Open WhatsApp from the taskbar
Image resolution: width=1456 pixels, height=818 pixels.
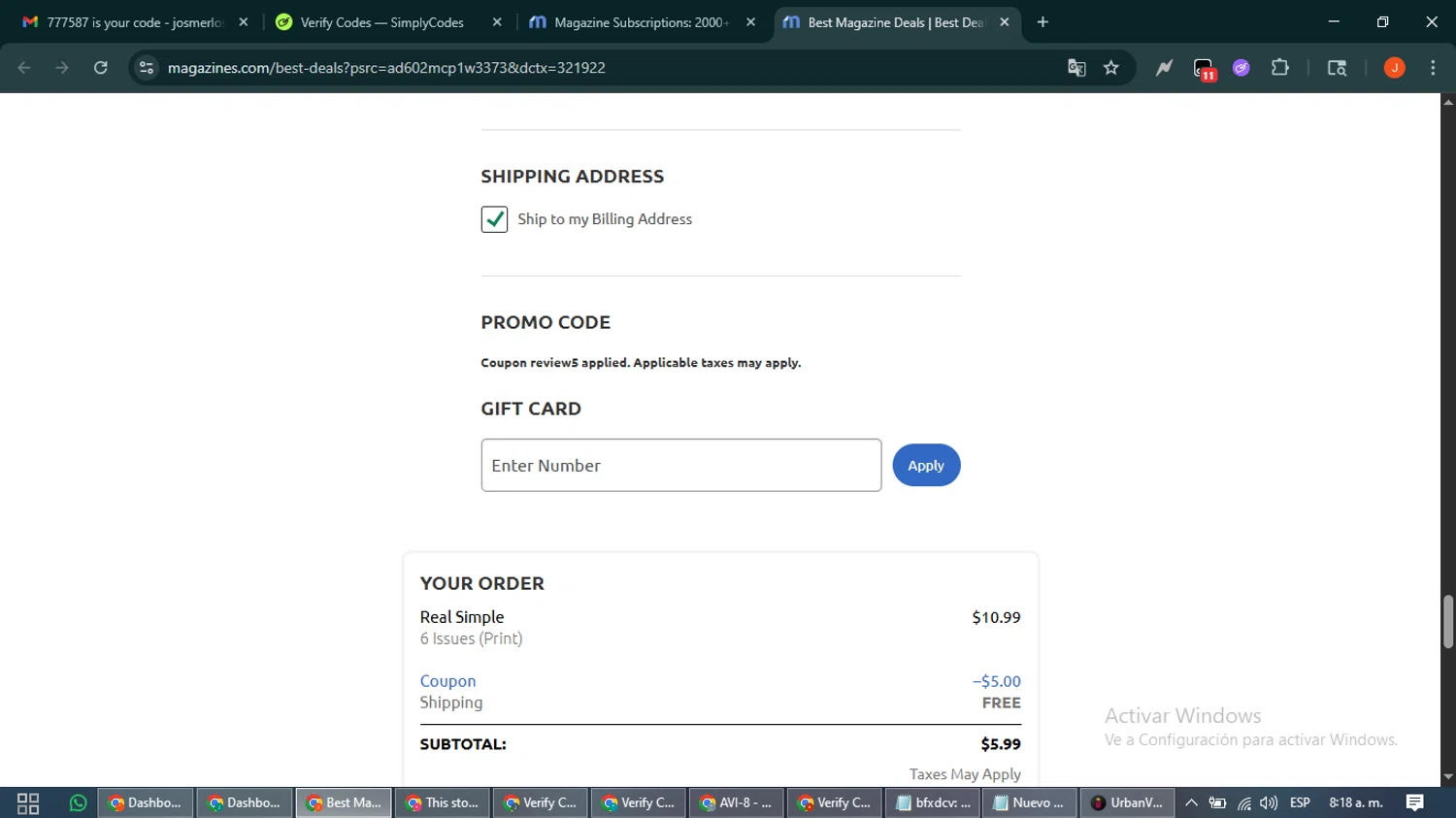tap(78, 803)
